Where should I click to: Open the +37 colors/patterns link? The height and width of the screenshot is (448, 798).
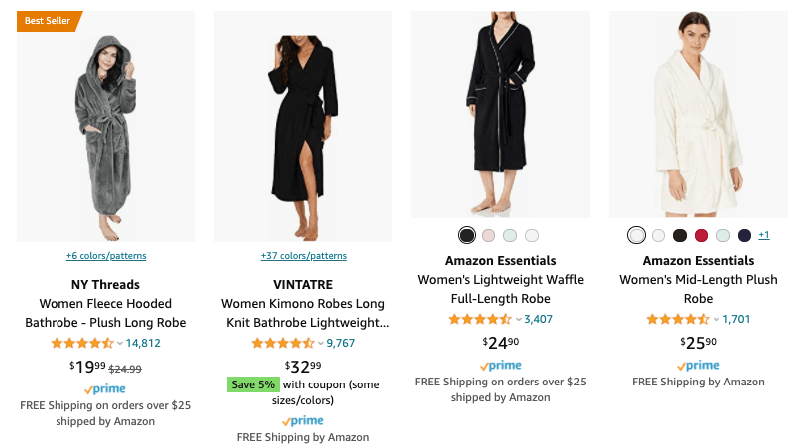point(303,256)
